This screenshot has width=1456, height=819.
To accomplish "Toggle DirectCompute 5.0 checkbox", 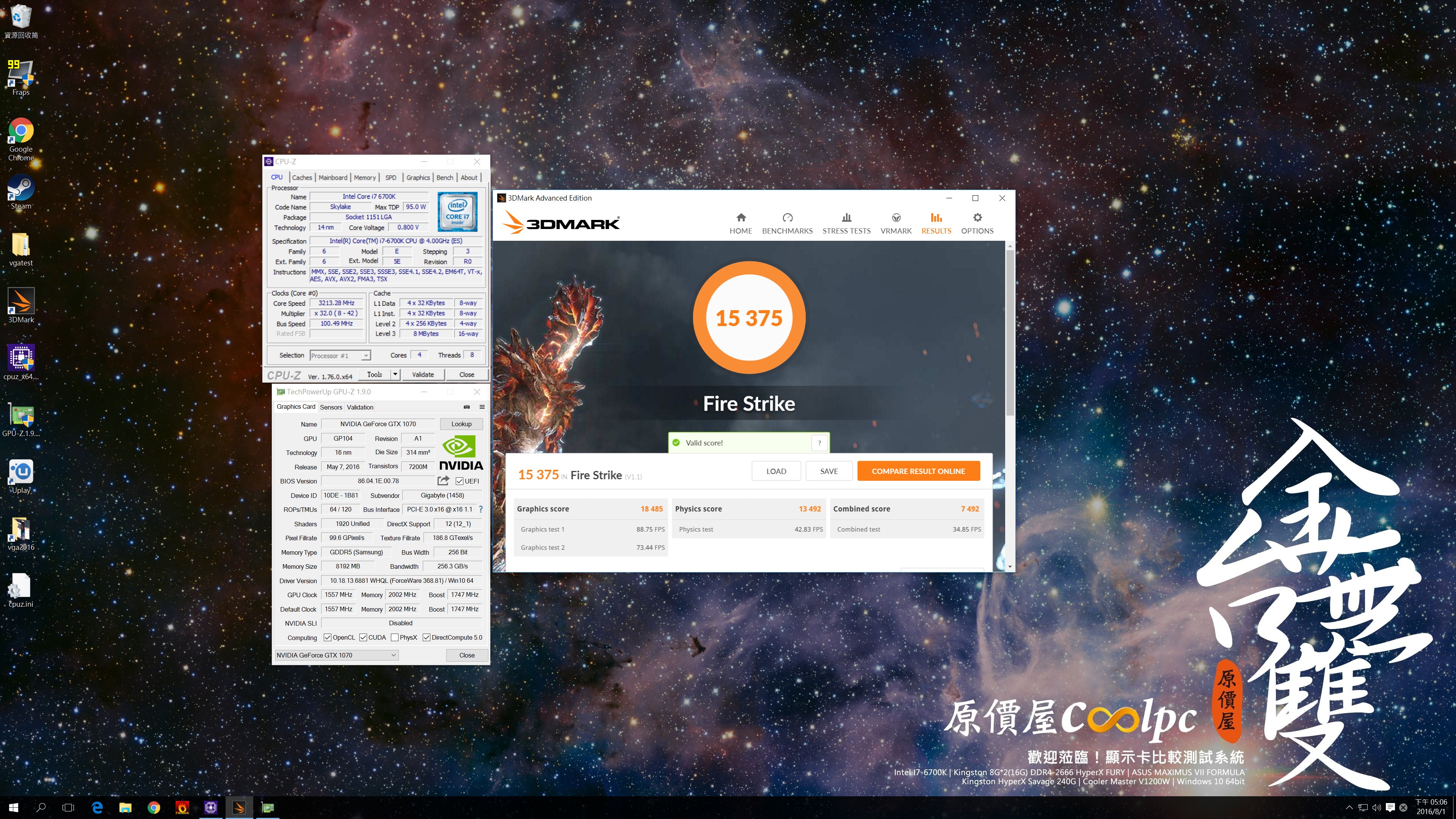I will tap(427, 637).
